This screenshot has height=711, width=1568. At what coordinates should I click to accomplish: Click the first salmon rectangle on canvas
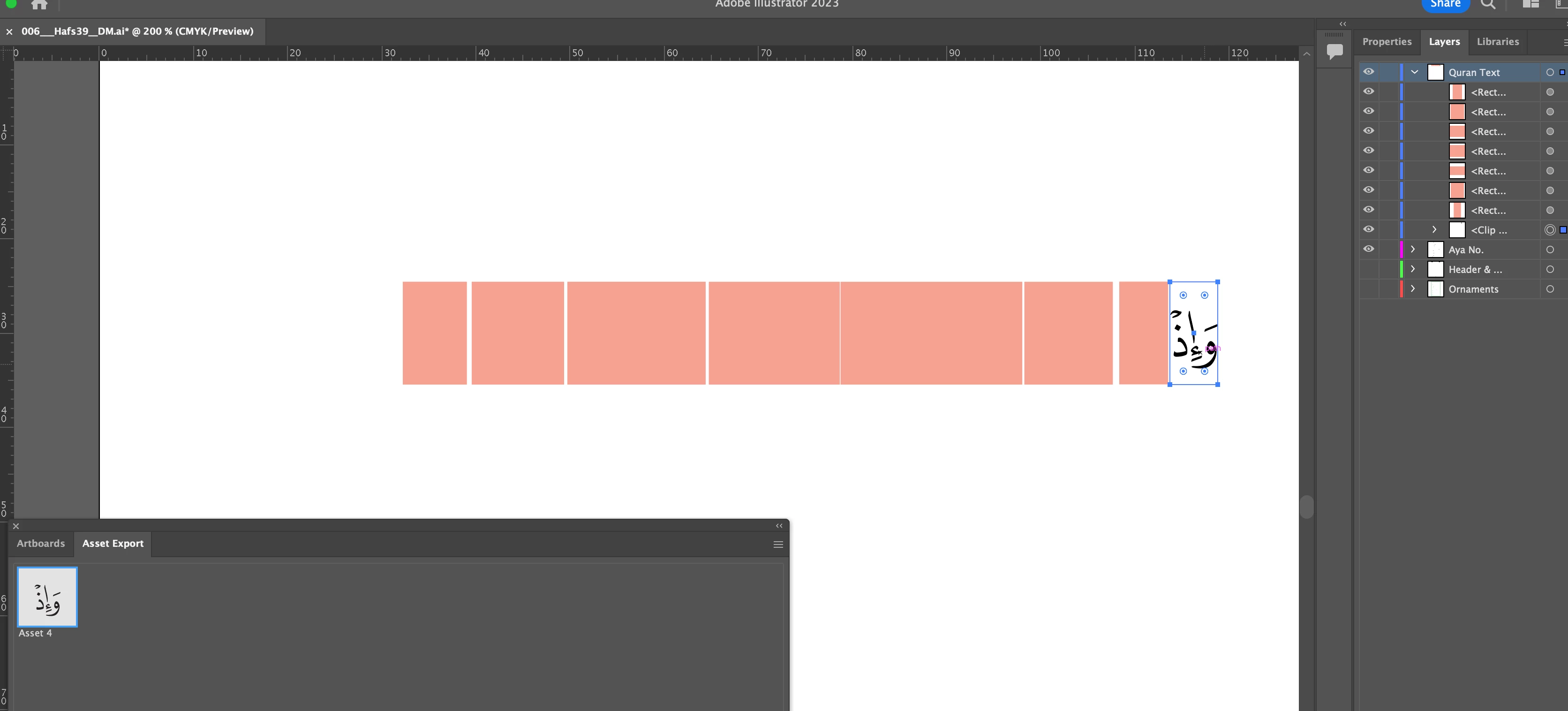[434, 333]
